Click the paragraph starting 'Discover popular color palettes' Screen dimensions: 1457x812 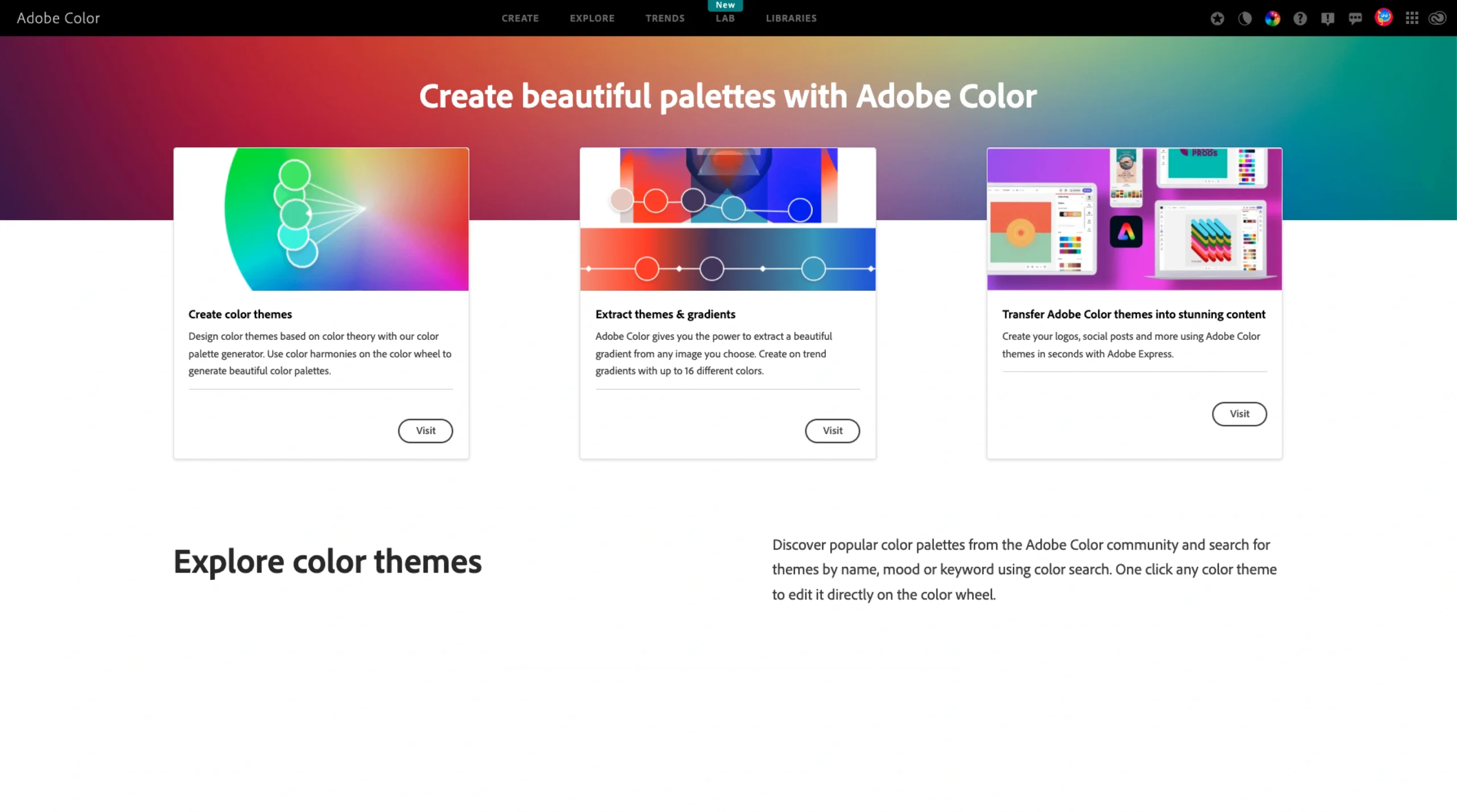tap(1024, 570)
